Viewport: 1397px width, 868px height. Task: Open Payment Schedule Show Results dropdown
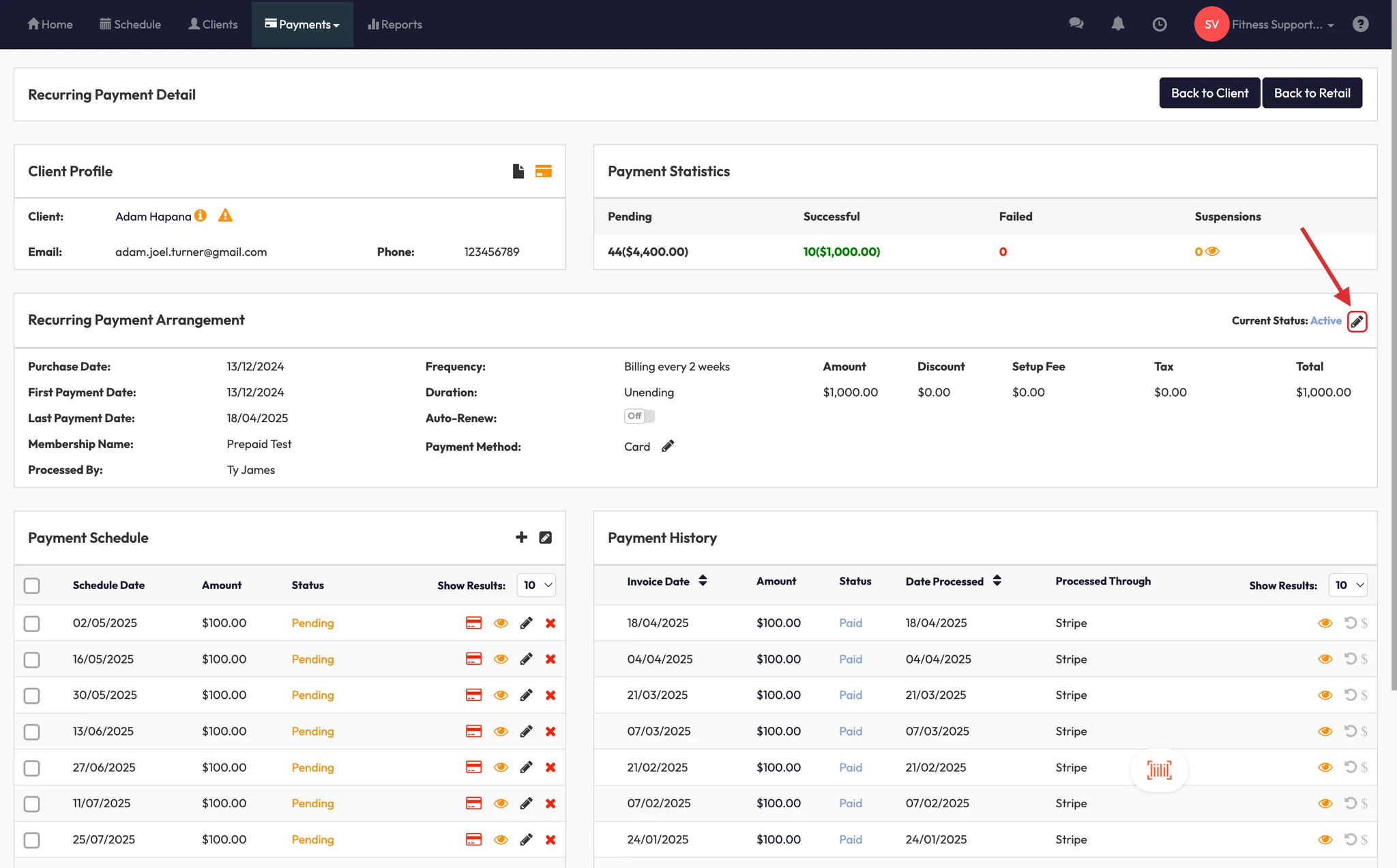537,585
